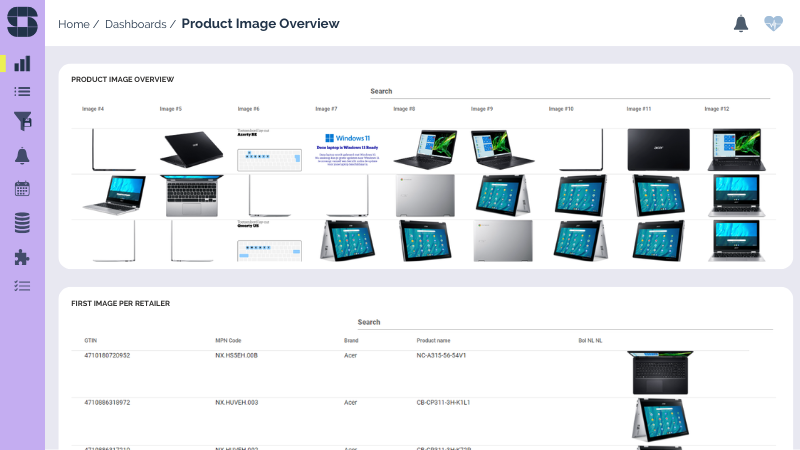Open the calendar icon in sidebar
This screenshot has height=450, width=800.
22,188
